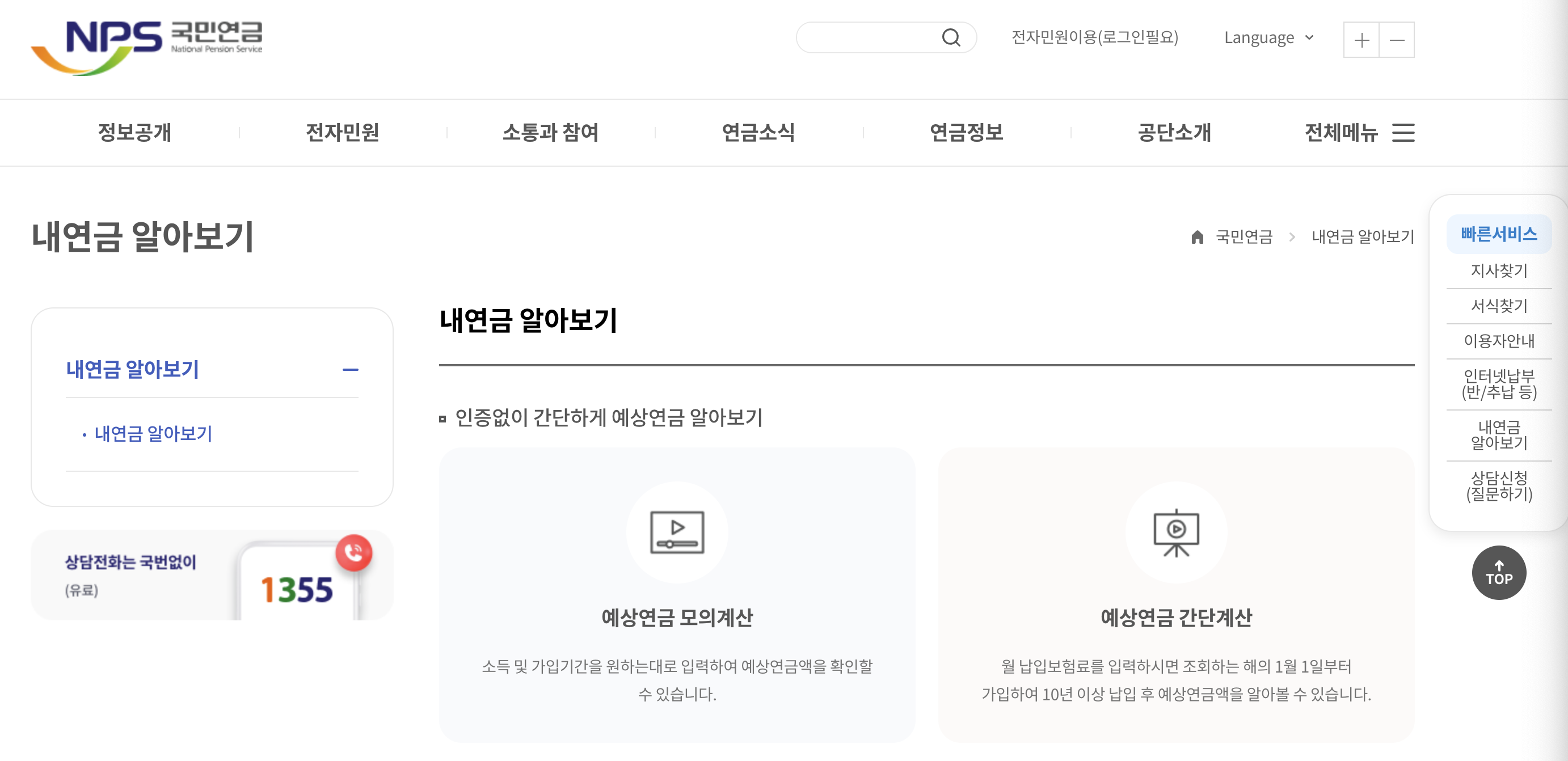This screenshot has width=1568, height=761.
Task: Open the 공단소개 menu
Action: coord(1174,133)
